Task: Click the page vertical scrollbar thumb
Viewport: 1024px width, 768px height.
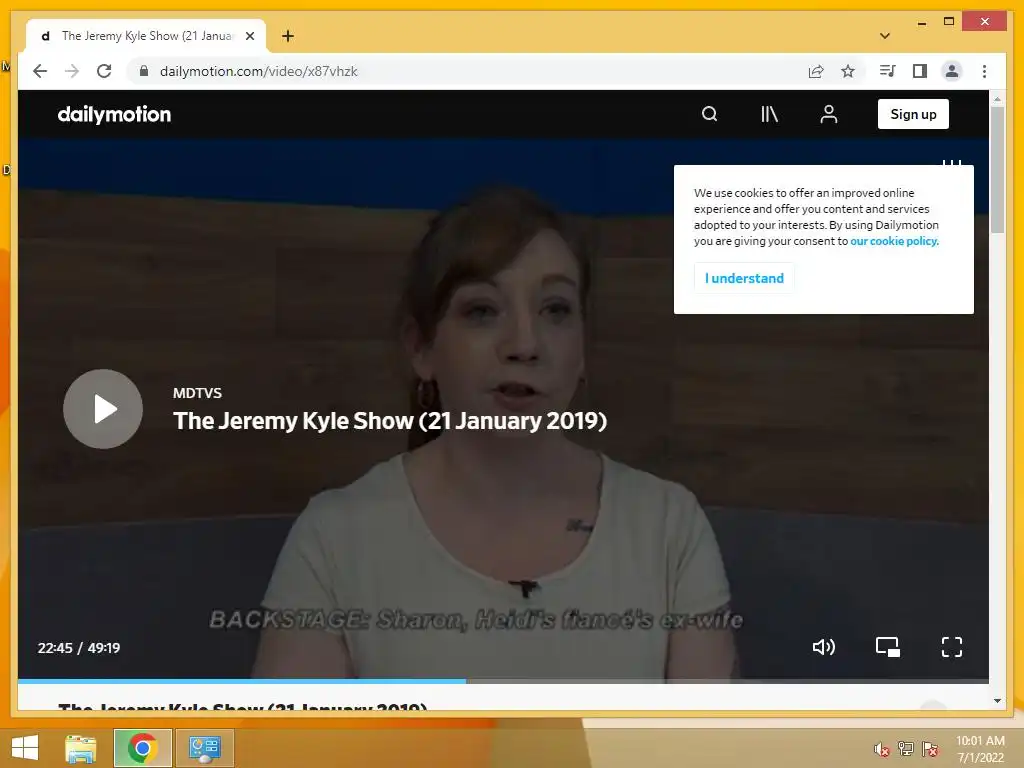Action: pos(997,170)
